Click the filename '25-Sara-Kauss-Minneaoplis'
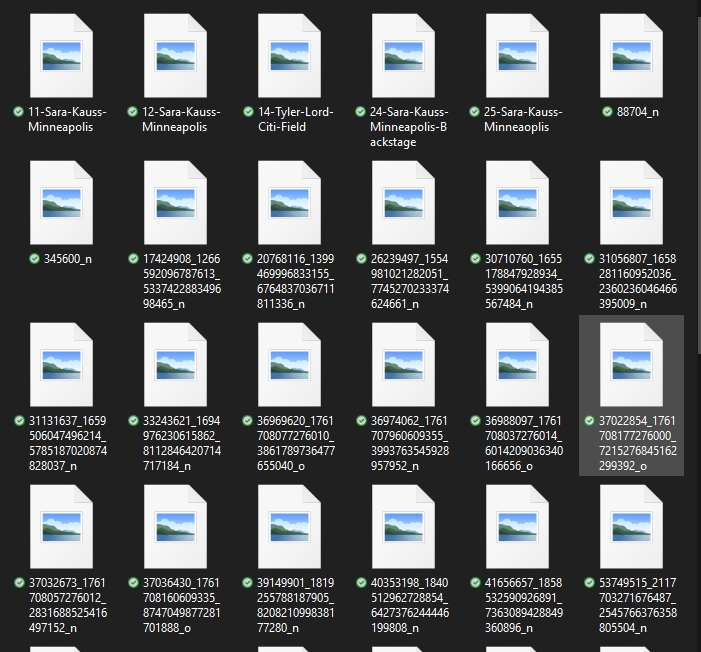701x652 pixels. (523, 119)
